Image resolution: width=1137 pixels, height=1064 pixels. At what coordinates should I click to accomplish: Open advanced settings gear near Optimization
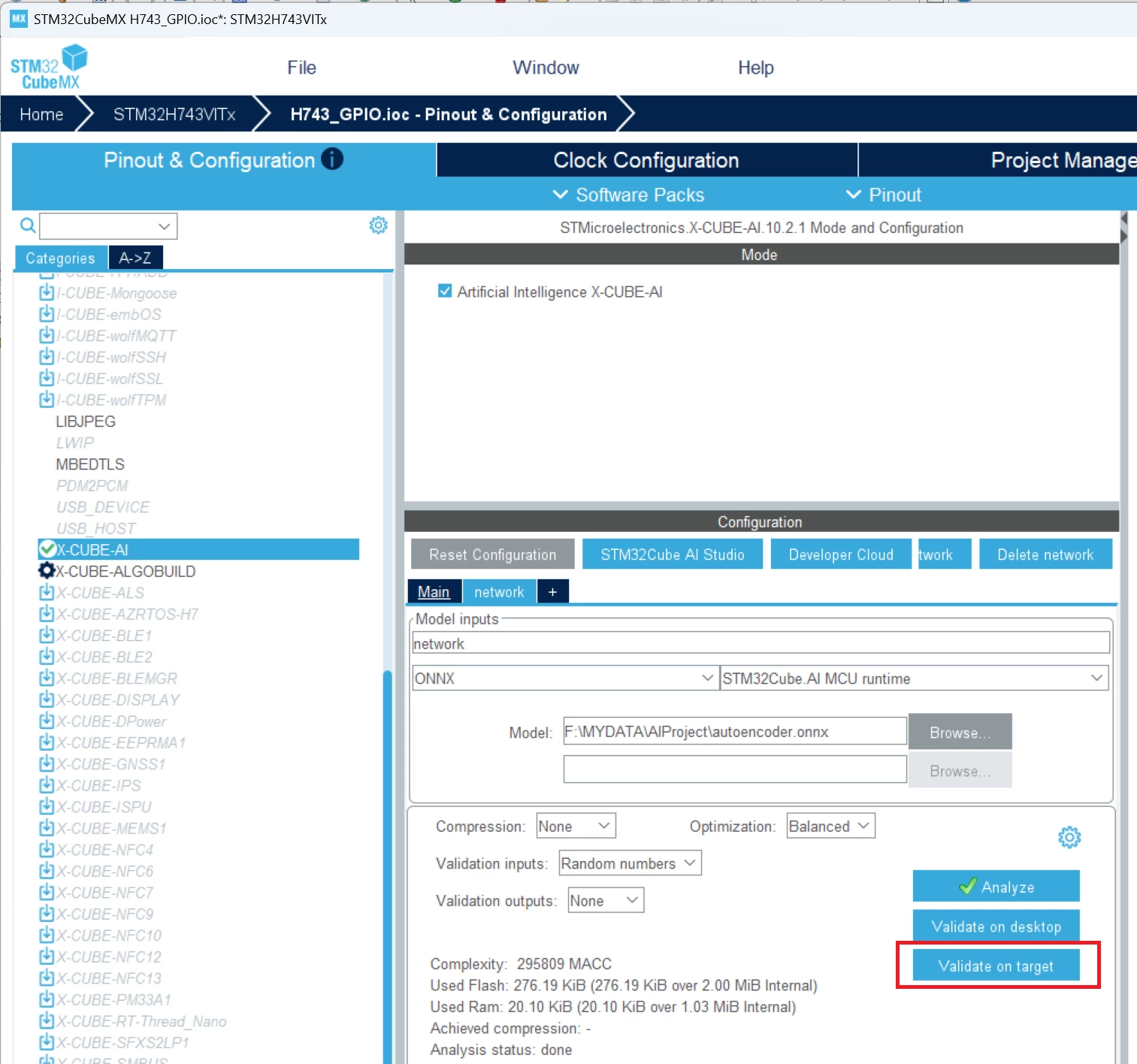pos(1069,837)
